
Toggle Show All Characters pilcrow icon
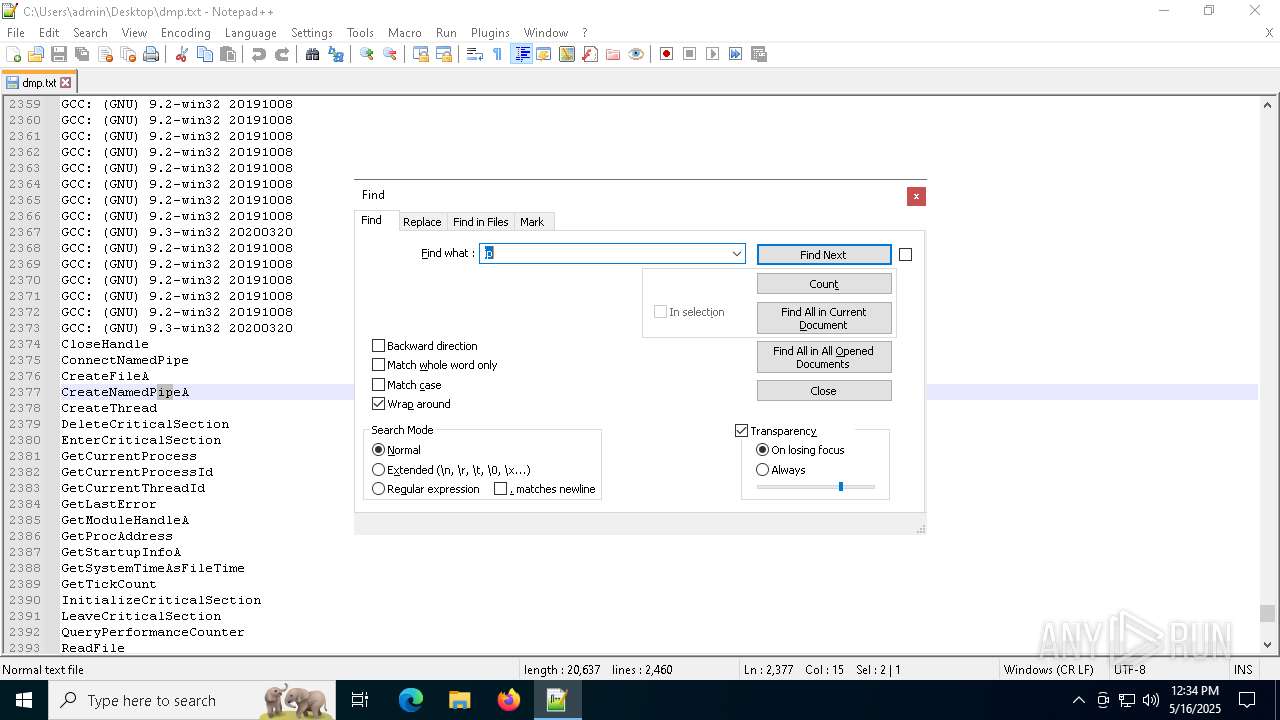(498, 54)
